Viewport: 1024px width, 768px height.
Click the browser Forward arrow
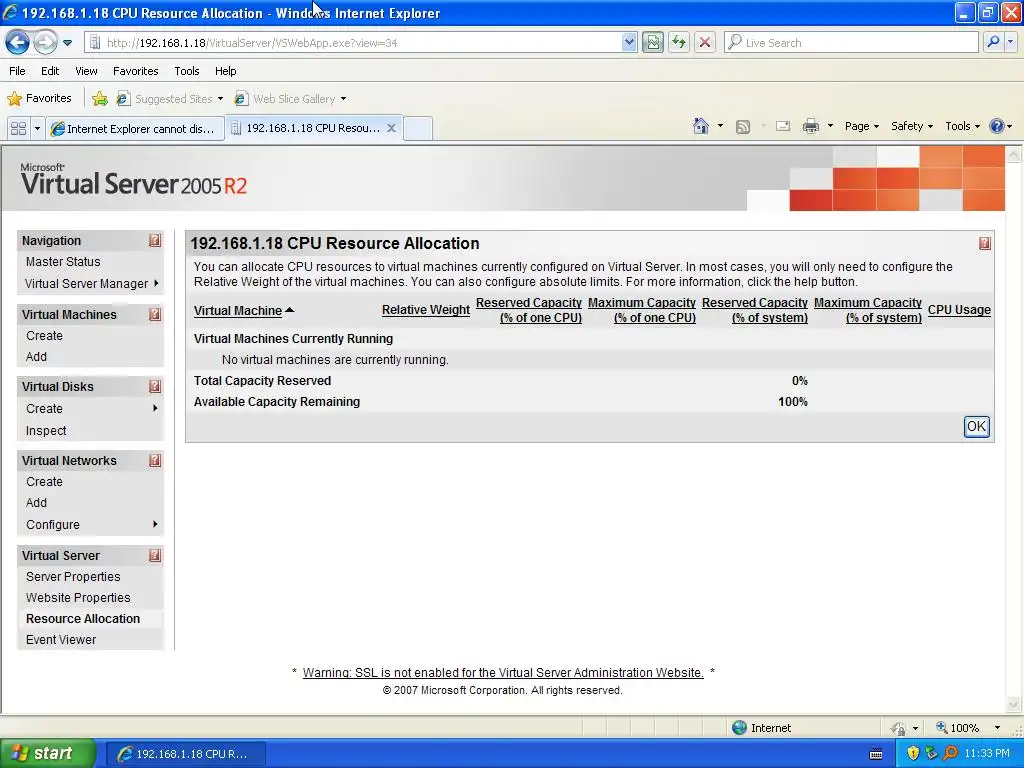click(x=44, y=42)
